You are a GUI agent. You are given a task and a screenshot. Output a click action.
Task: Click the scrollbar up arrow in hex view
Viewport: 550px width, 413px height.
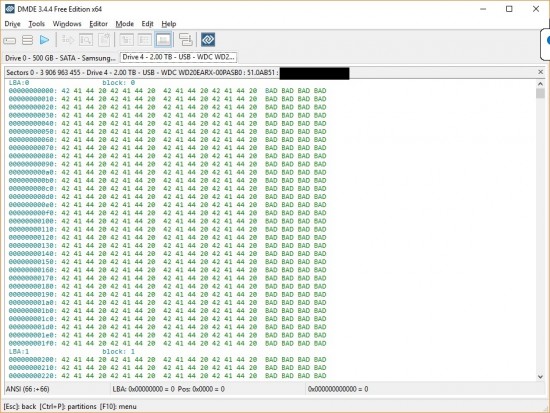pos(540,84)
